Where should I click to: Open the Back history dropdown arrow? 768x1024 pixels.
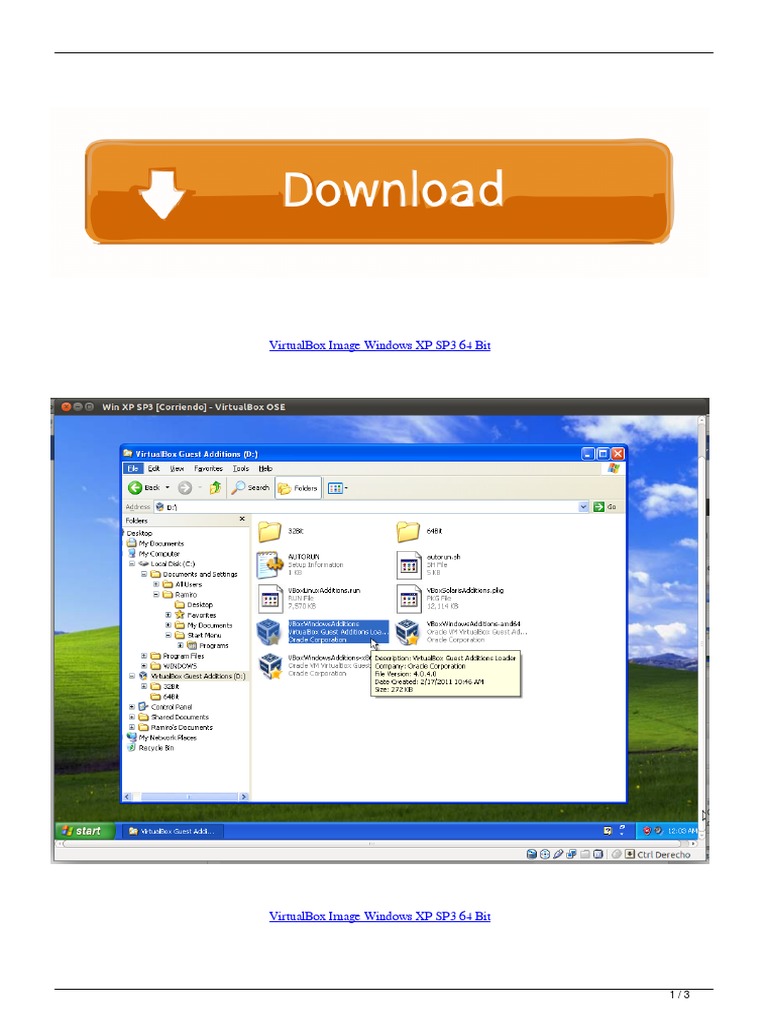click(167, 488)
